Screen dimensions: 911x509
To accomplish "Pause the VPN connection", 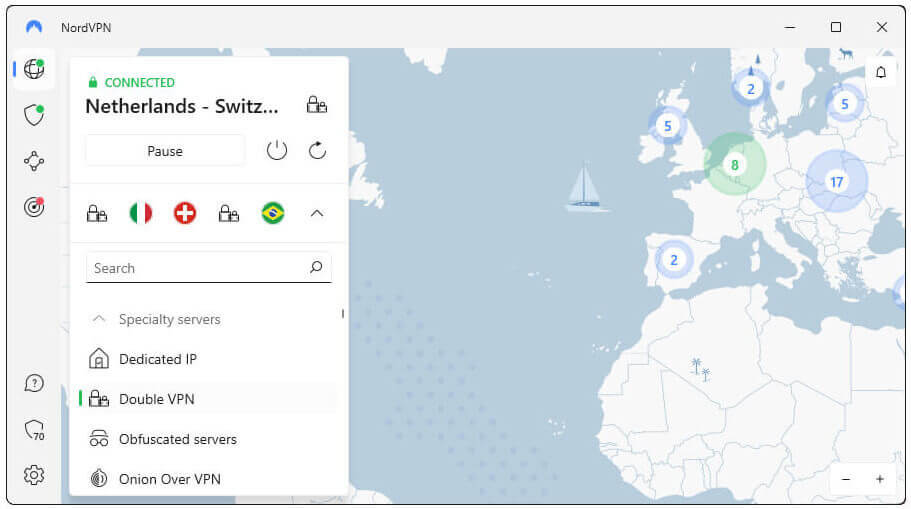I will coord(165,151).
